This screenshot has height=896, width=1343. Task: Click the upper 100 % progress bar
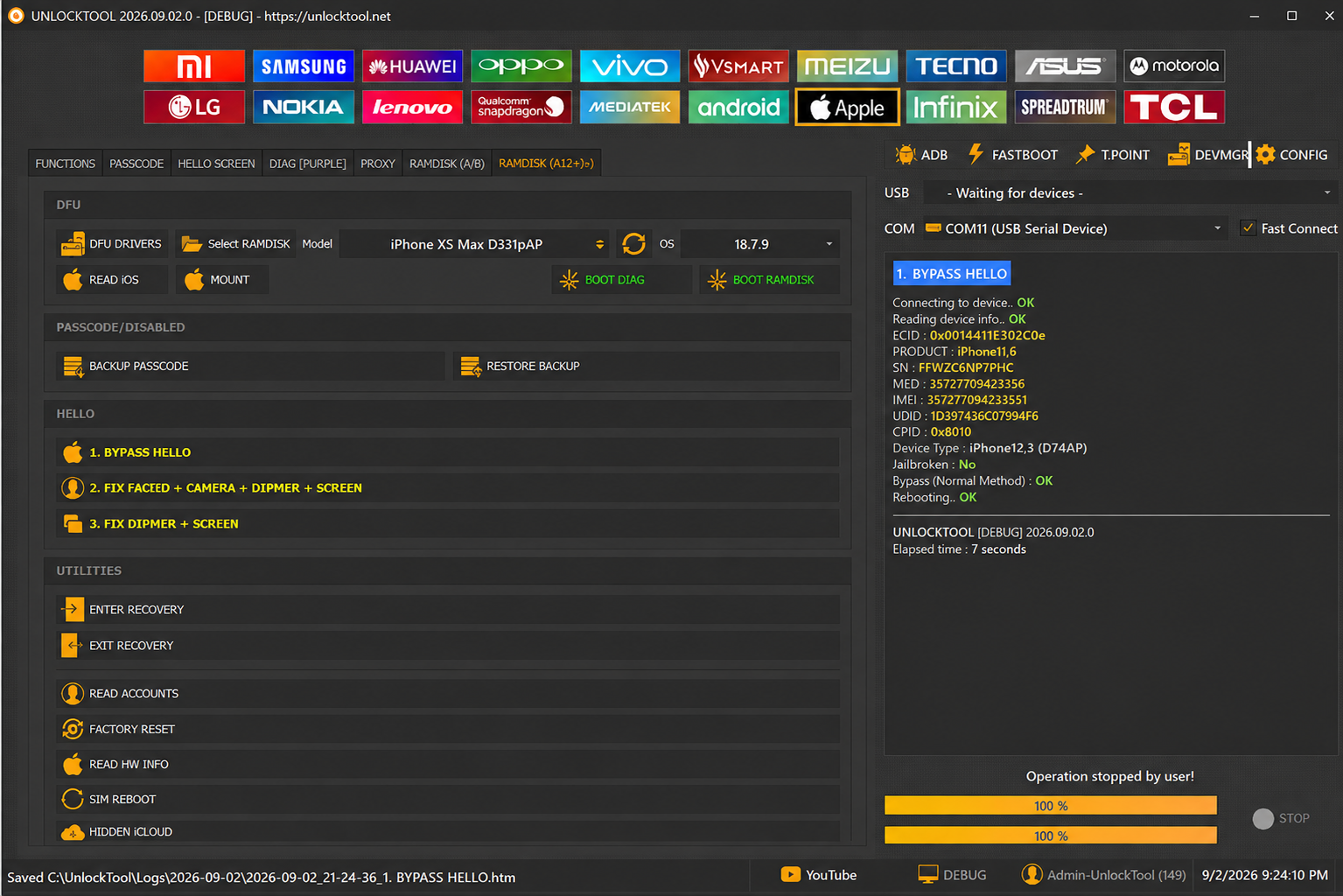pos(1051,806)
